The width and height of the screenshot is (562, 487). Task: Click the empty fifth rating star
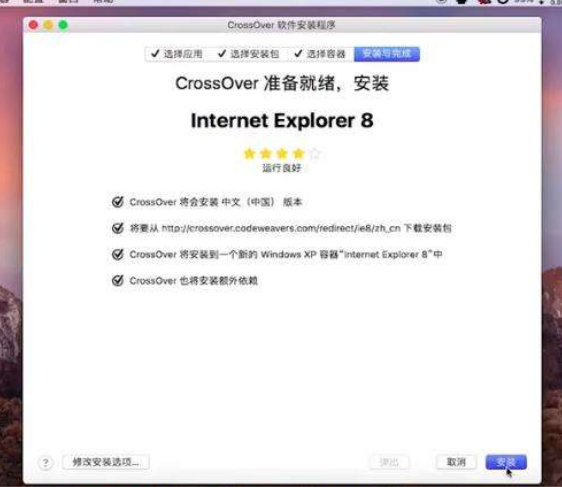click(x=315, y=154)
